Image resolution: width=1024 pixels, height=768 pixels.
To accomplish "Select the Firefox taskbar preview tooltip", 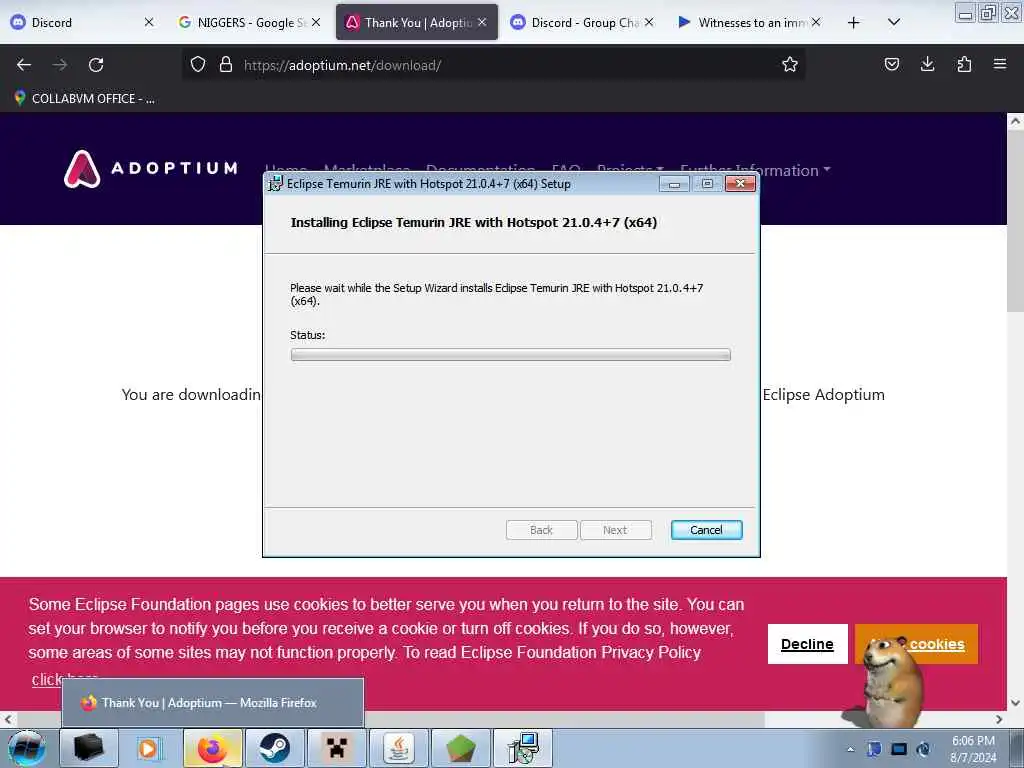I will coord(213,703).
